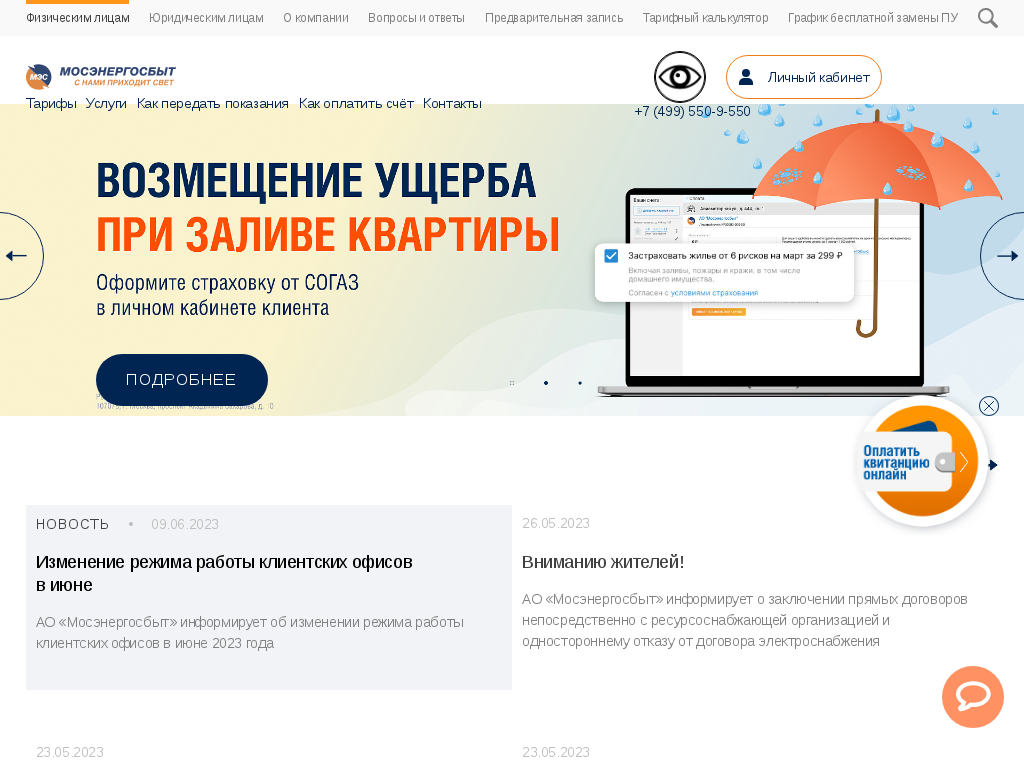Screen dimensions: 1024x768
Task: Toggle the visually impaired eye icon
Action: (680, 77)
